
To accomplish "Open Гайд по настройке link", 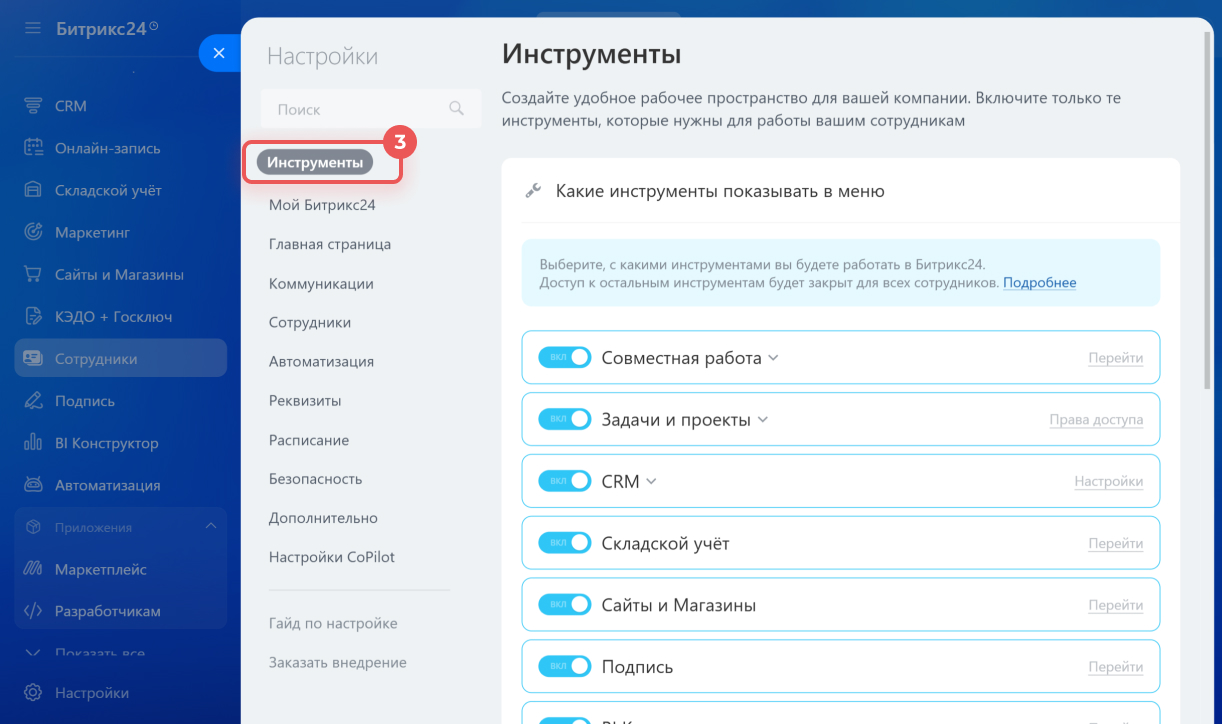I will 333,623.
